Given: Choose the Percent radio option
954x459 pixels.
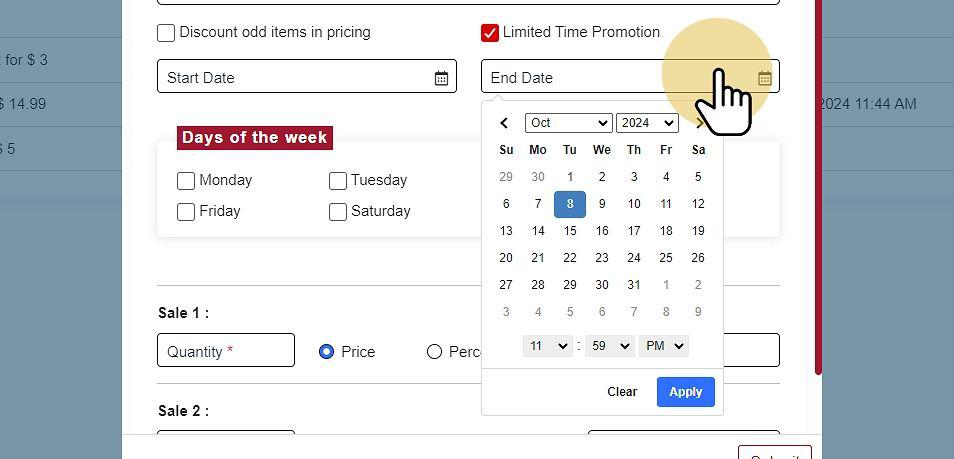Looking at the screenshot, I should tap(434, 352).
